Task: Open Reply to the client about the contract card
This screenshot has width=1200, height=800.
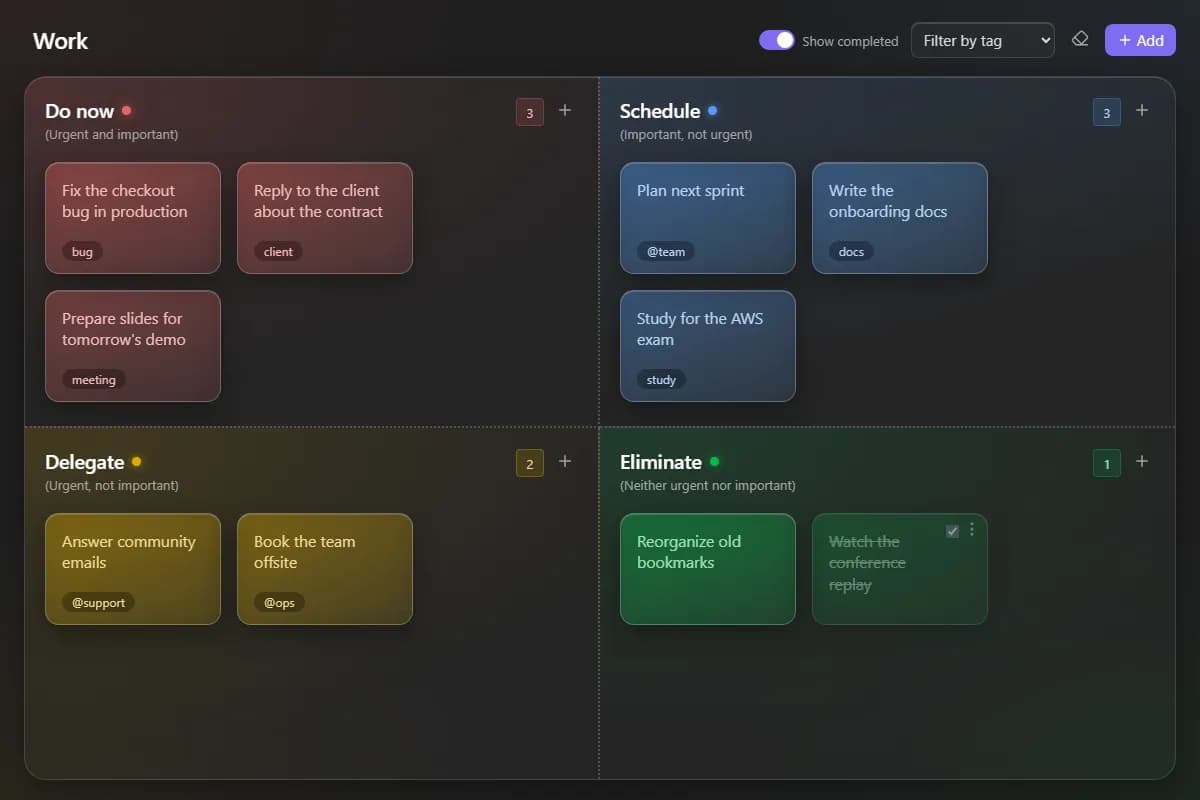Action: 325,218
